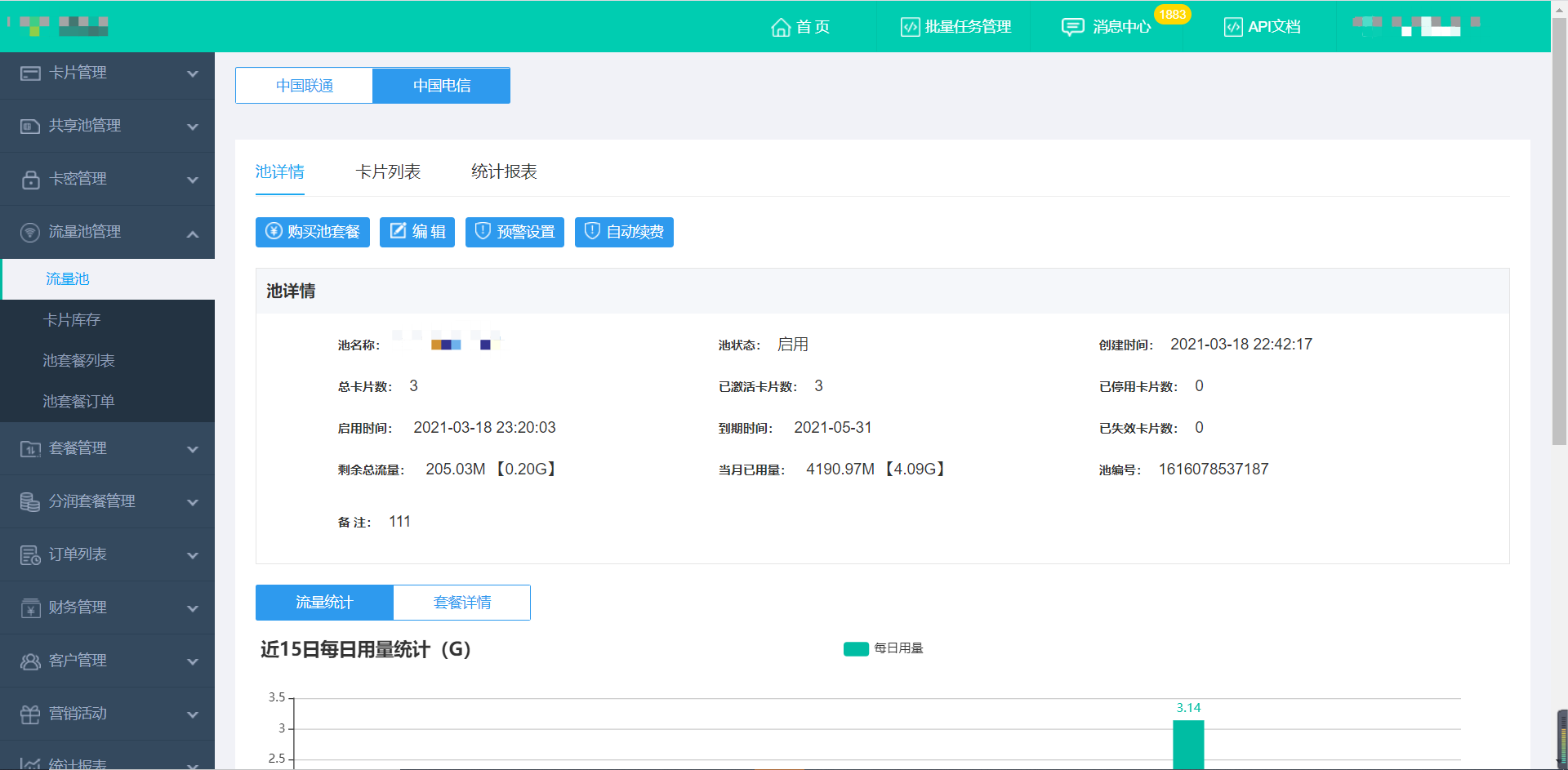Image resolution: width=1568 pixels, height=770 pixels.
Task: Click the 编辑 button label
Action: point(429,232)
